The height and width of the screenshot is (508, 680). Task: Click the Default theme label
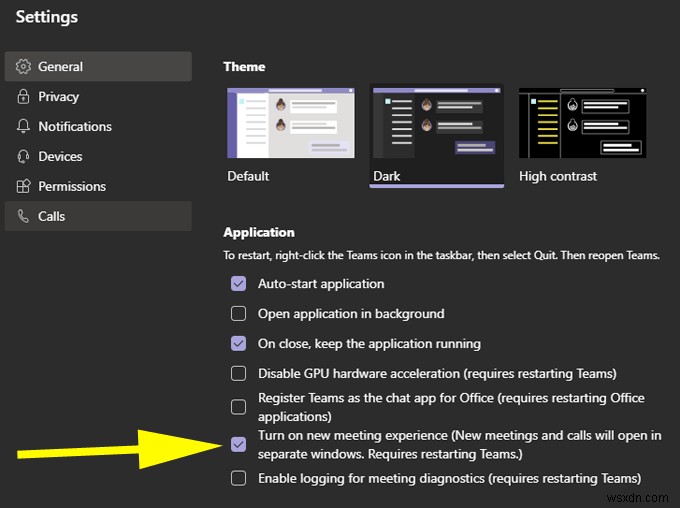pos(248,176)
